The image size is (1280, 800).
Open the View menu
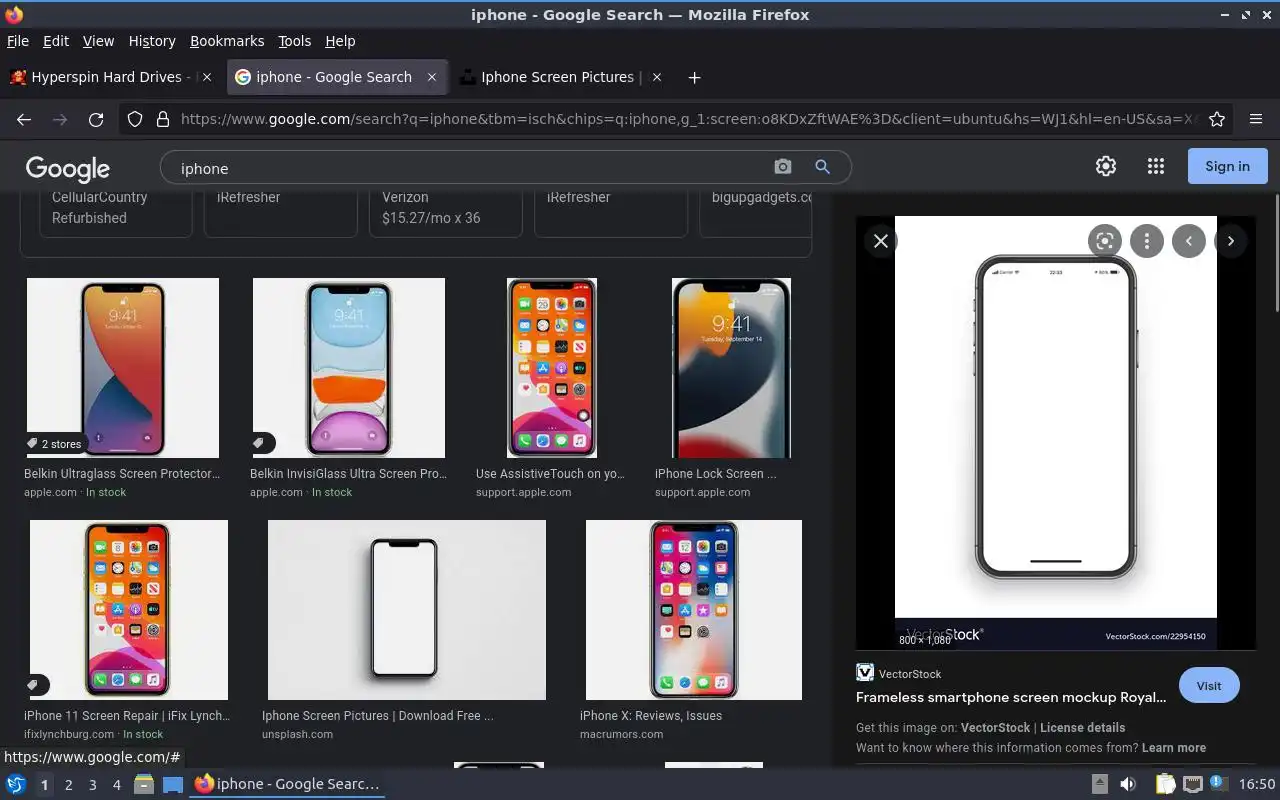tap(98, 41)
